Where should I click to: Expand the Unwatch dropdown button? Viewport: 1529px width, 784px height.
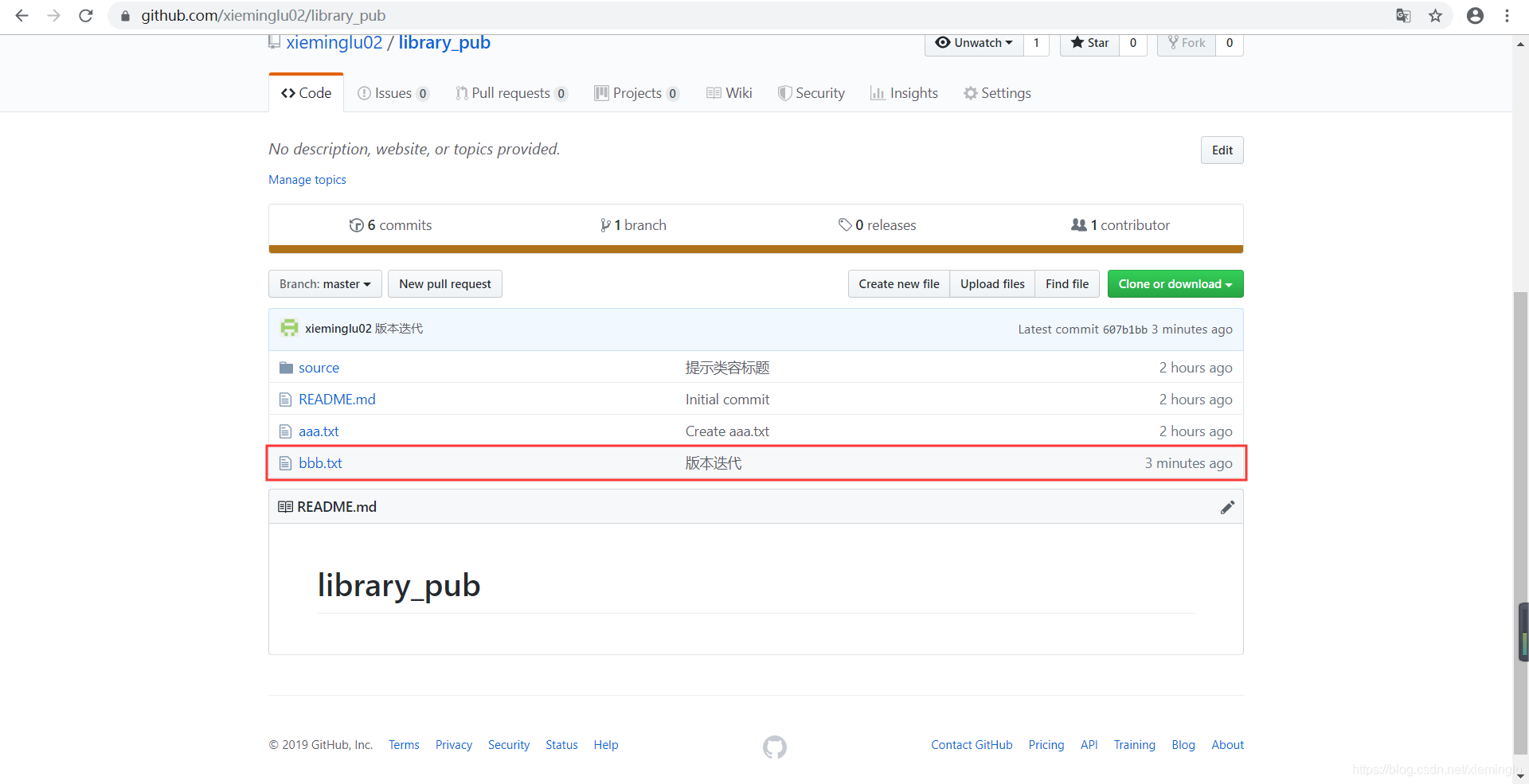pyautogui.click(x=974, y=43)
